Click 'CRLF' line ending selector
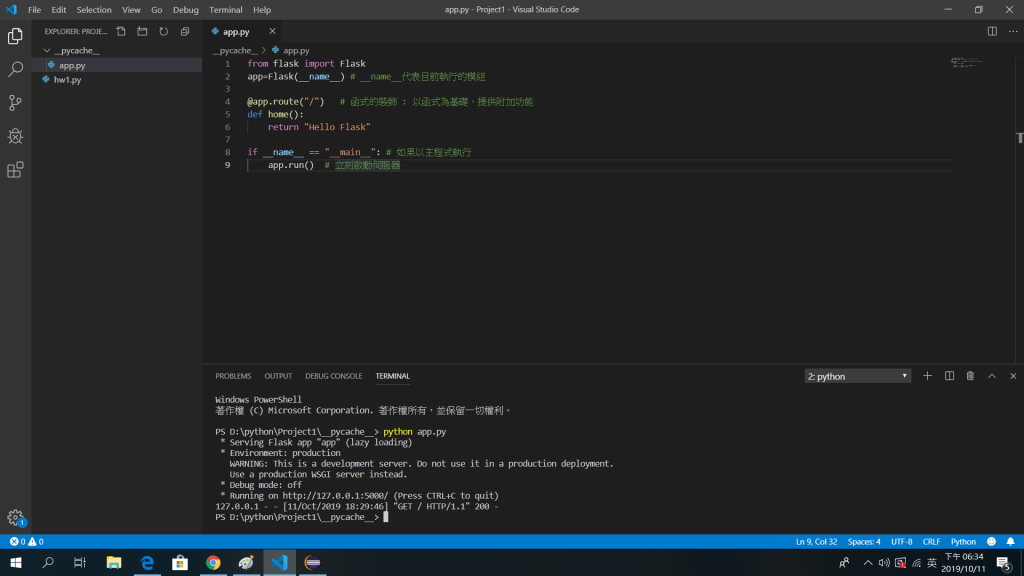1024x576 pixels. click(x=931, y=541)
